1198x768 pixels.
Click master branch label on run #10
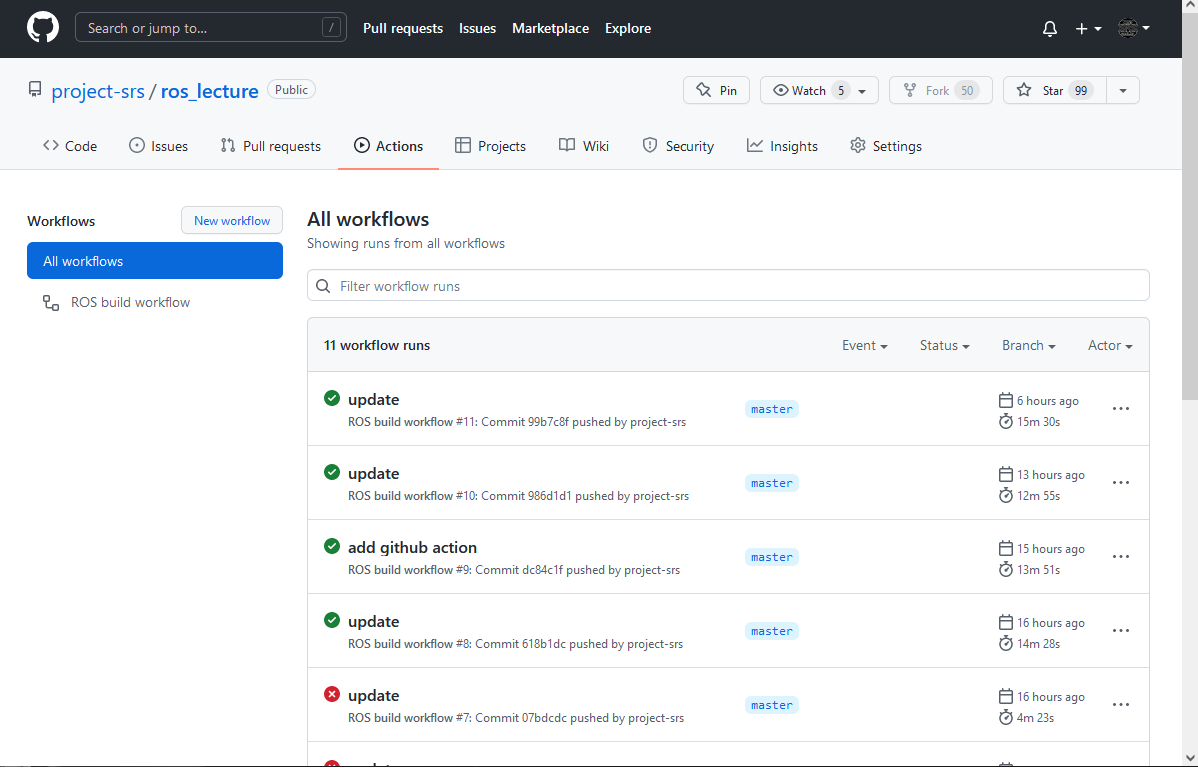coord(772,483)
